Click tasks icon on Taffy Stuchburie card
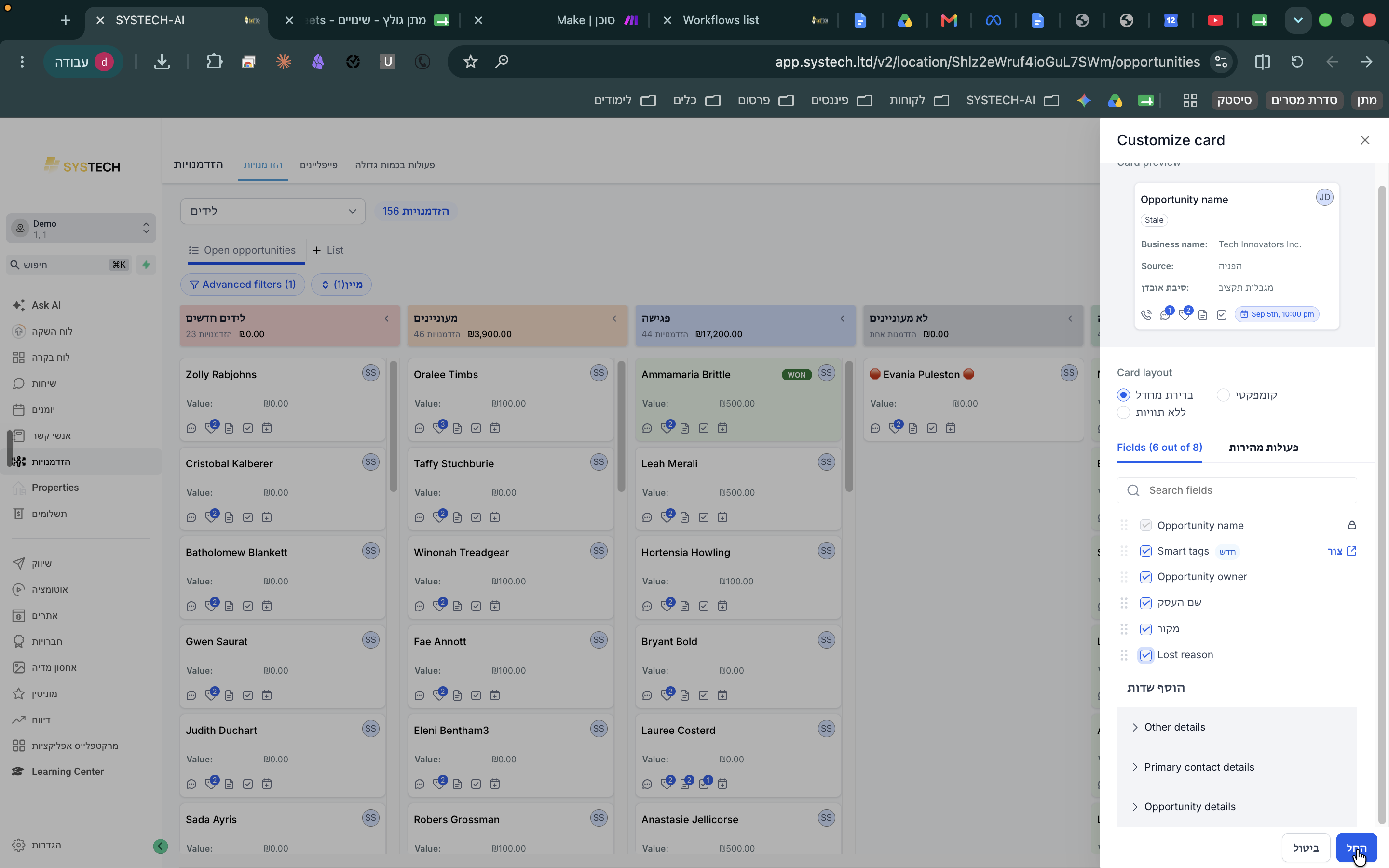Viewport: 1389px width, 868px height. (x=477, y=518)
